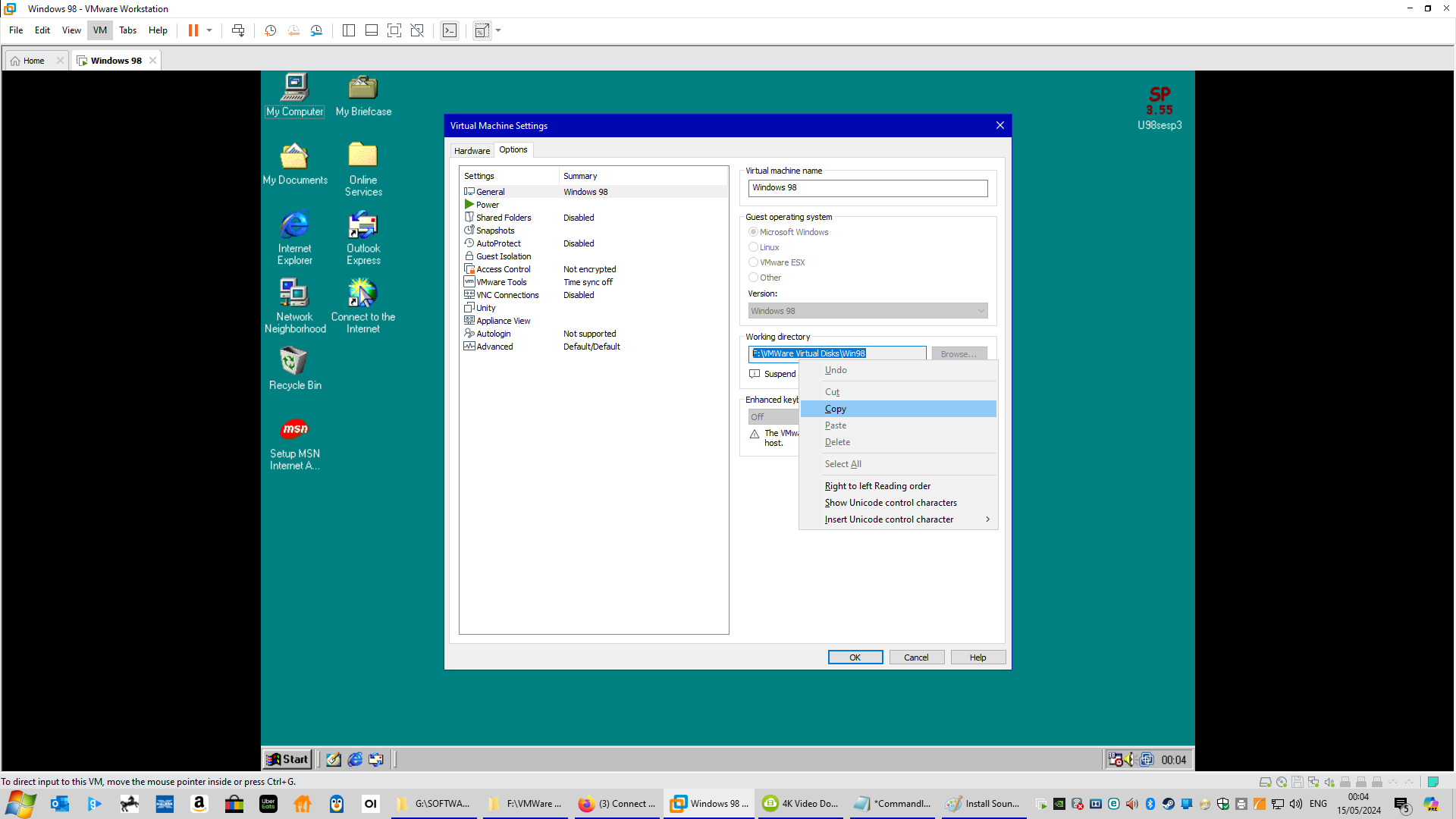Click the console view toolbar icon
The image size is (1456, 819).
(450, 30)
